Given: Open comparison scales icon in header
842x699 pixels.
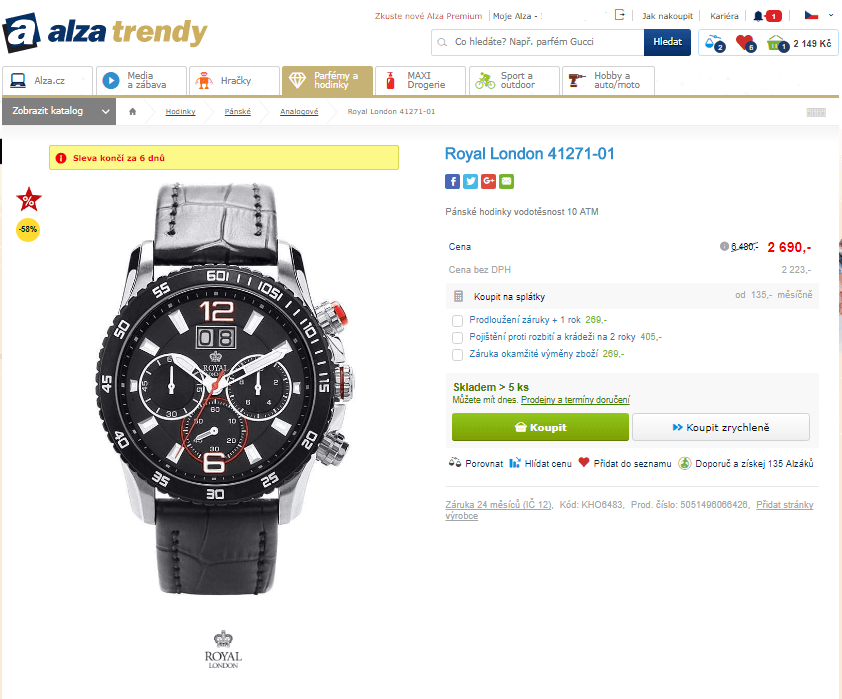Looking at the screenshot, I should (x=714, y=42).
